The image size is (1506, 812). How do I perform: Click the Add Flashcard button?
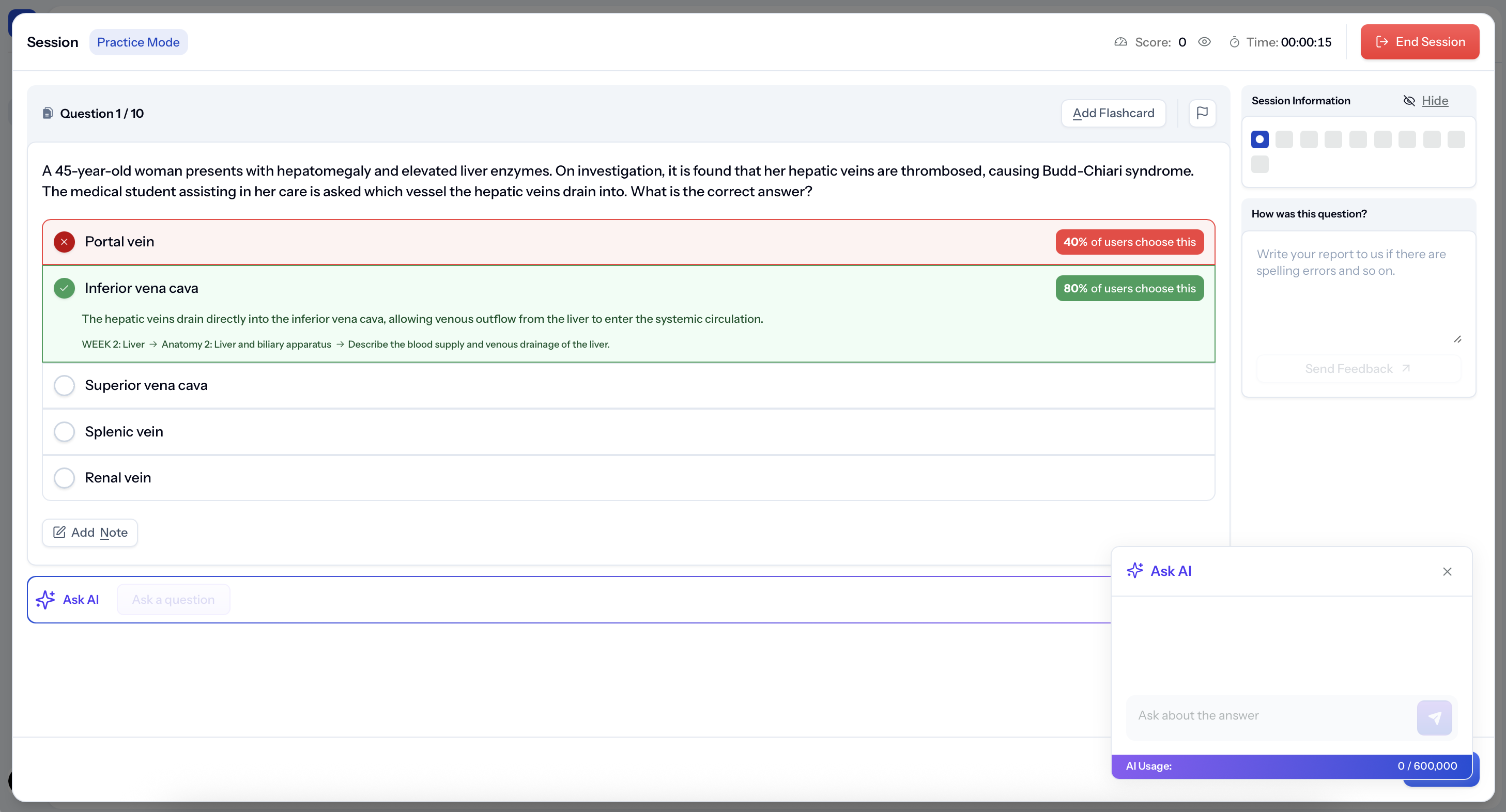1113,113
